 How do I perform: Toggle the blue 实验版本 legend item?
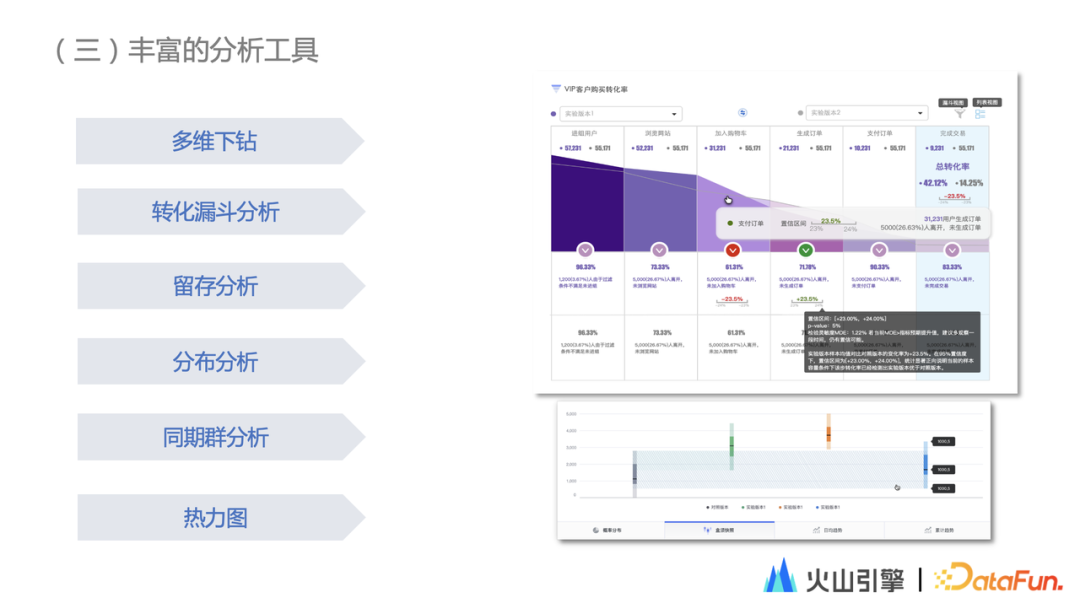828,507
